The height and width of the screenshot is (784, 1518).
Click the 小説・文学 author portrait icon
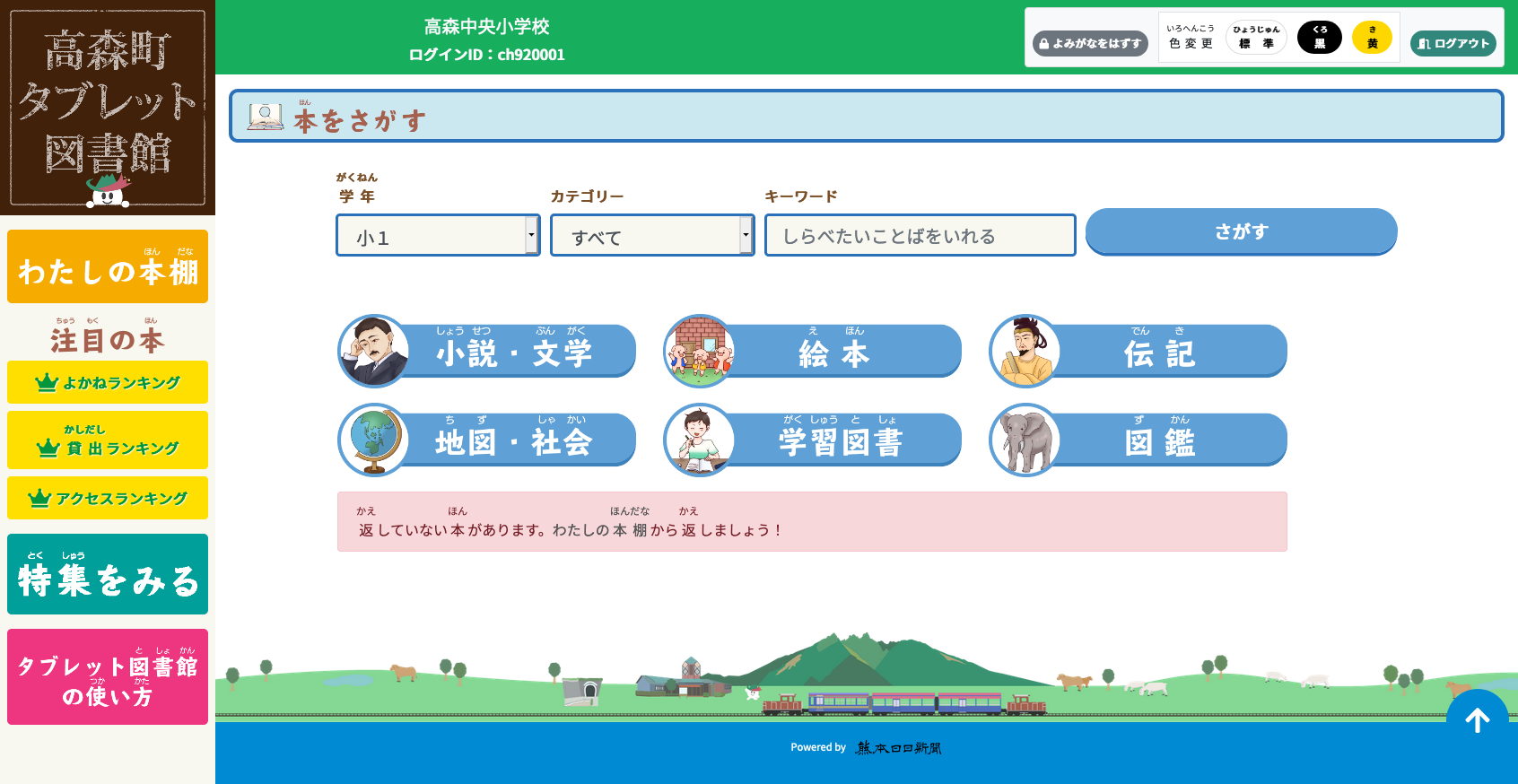(x=374, y=351)
